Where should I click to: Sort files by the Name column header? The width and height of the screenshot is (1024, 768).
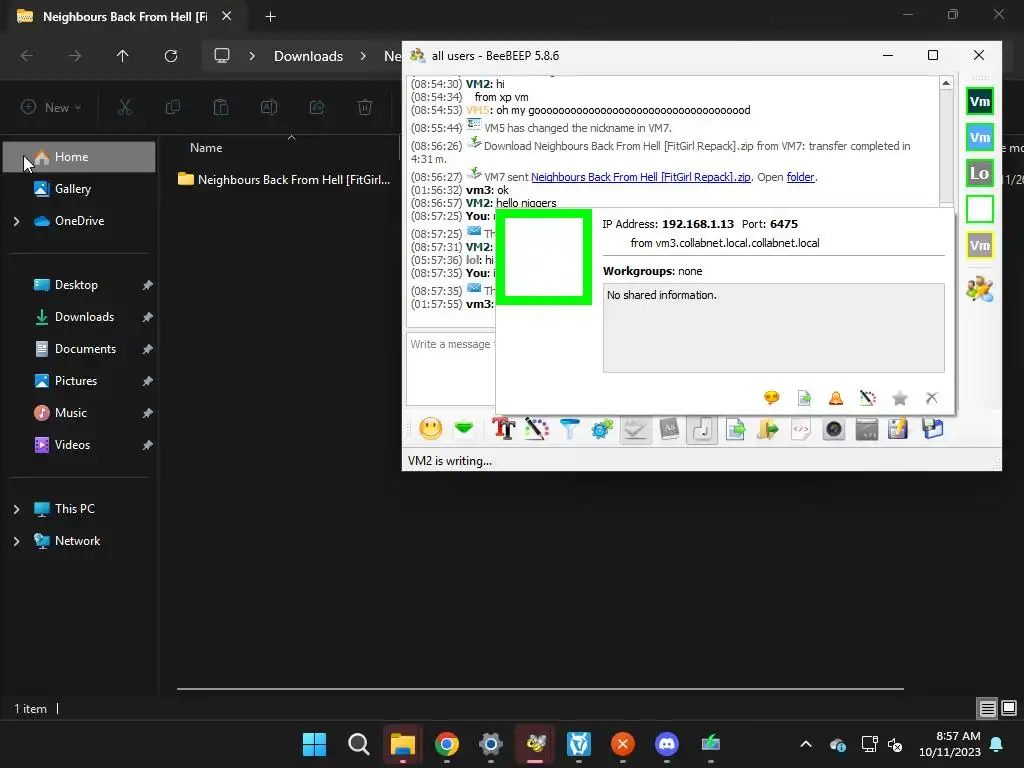click(x=206, y=148)
